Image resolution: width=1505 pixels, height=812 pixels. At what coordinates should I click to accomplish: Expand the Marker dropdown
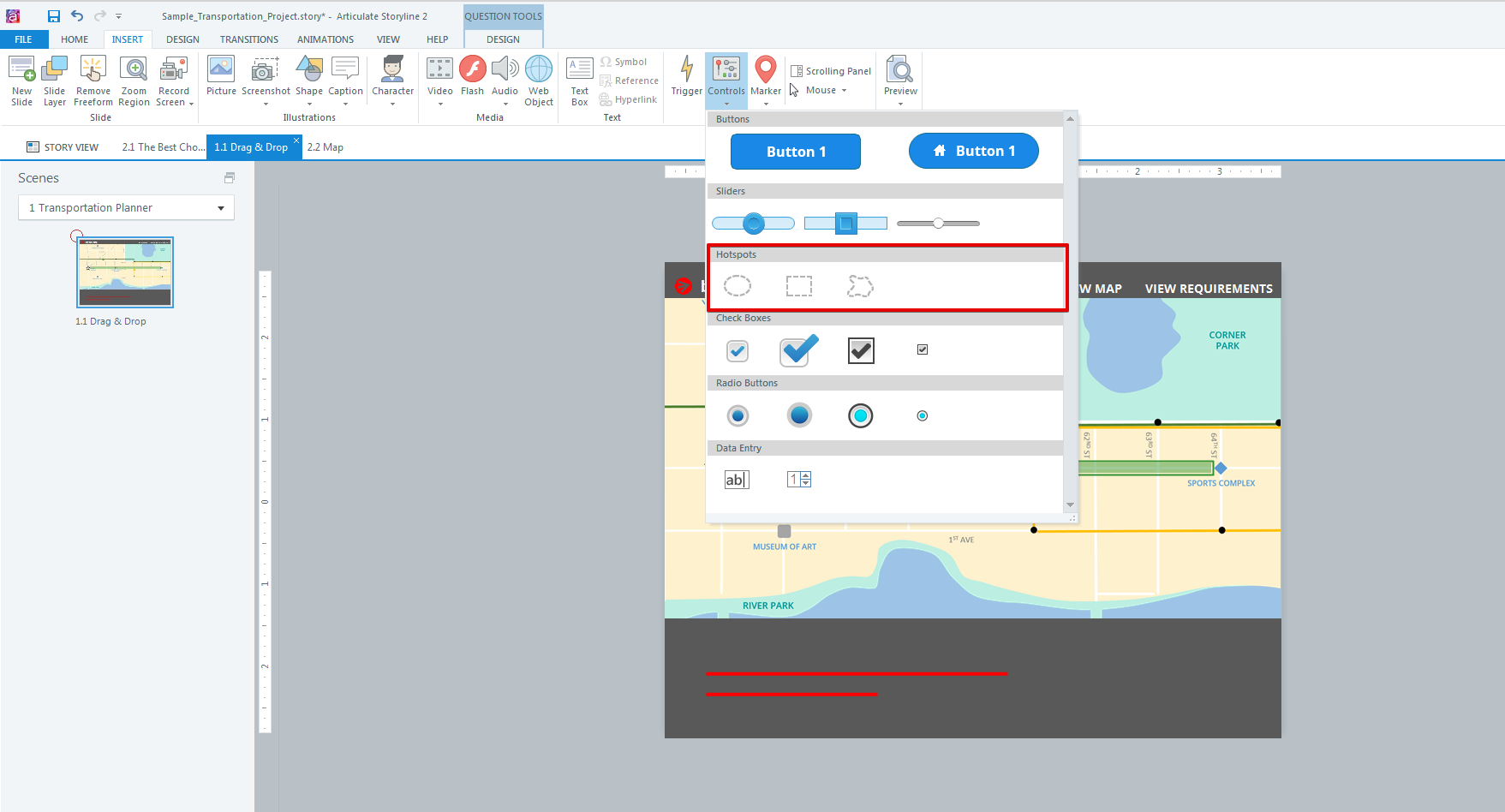(766, 104)
